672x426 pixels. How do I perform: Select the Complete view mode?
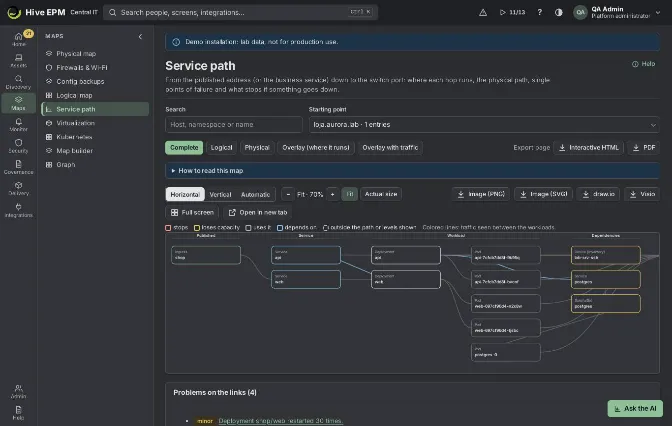pyautogui.click(x=184, y=147)
